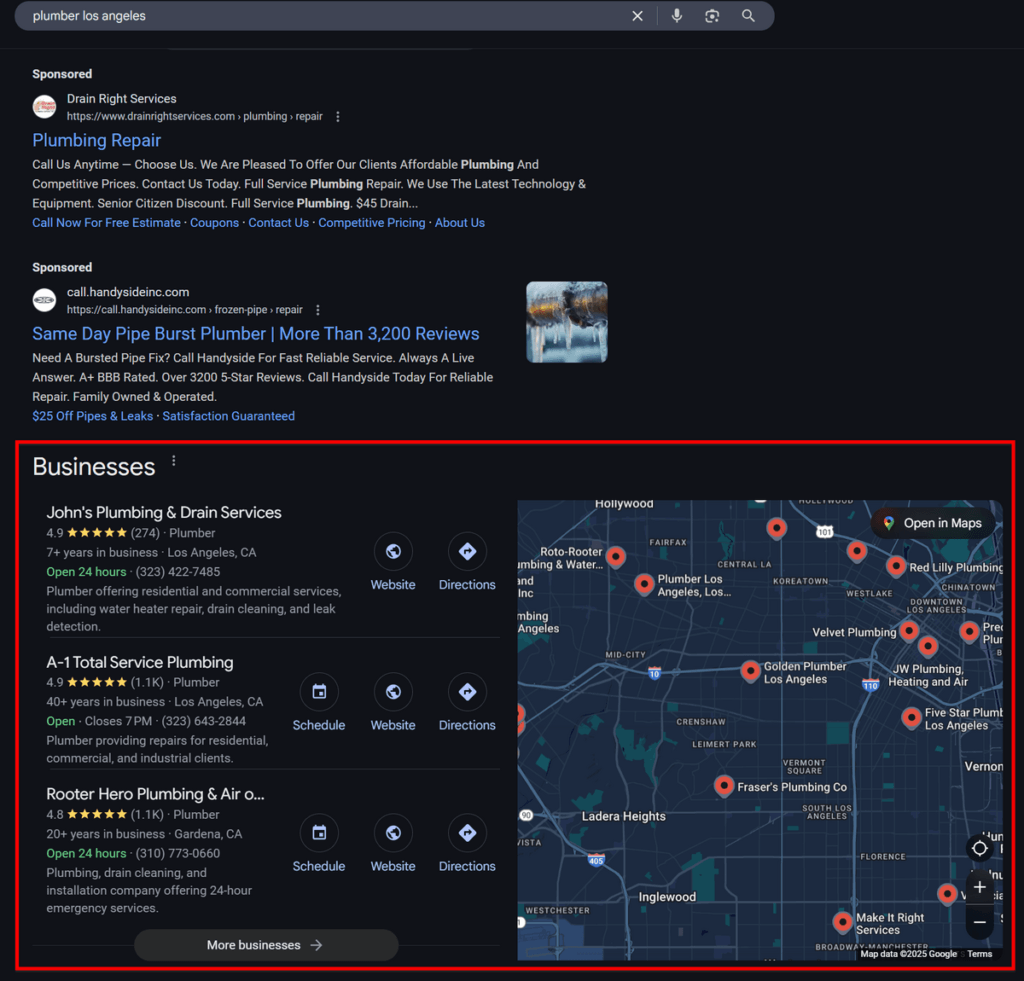This screenshot has width=1024, height=981.
Task: Click phone number (323) 422-7485
Action: tap(178, 572)
